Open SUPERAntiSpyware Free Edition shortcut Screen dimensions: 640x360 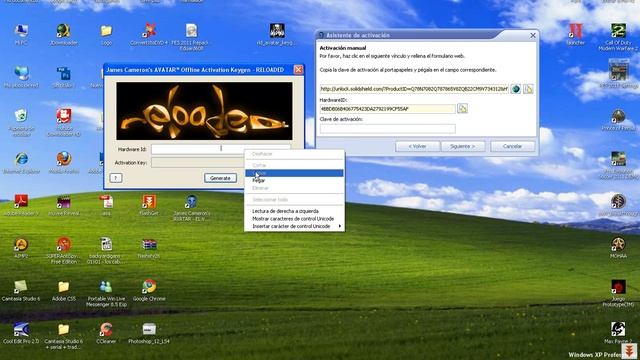point(64,250)
